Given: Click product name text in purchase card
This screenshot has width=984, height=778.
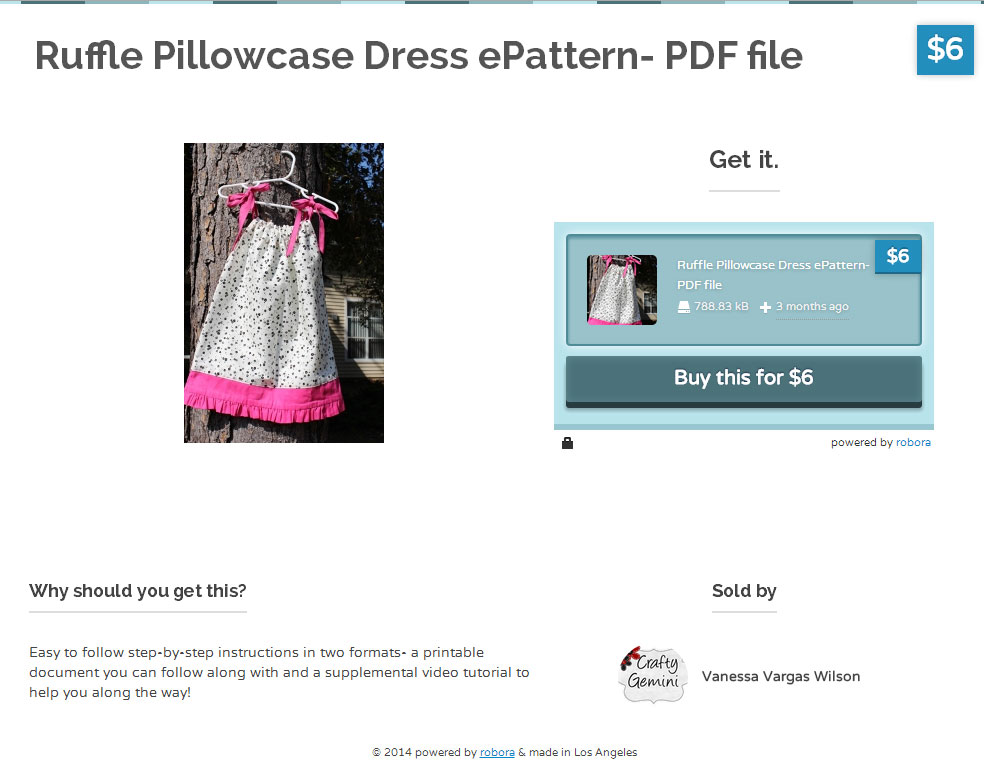Looking at the screenshot, I should tap(773, 275).
